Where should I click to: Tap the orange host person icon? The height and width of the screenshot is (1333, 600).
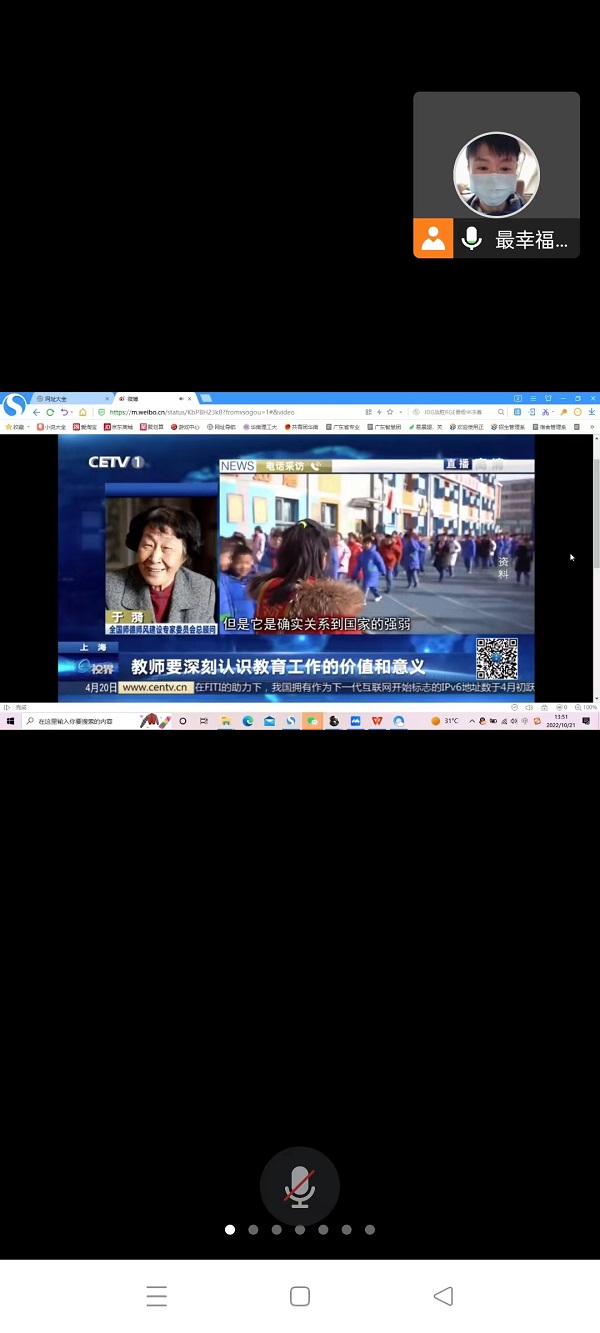coord(433,239)
